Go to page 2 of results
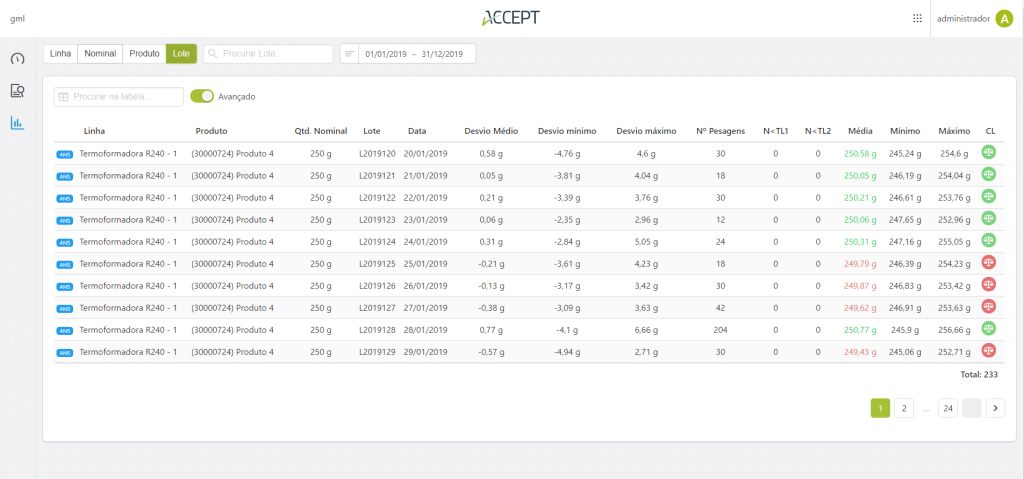The image size is (1024, 479). [902, 408]
